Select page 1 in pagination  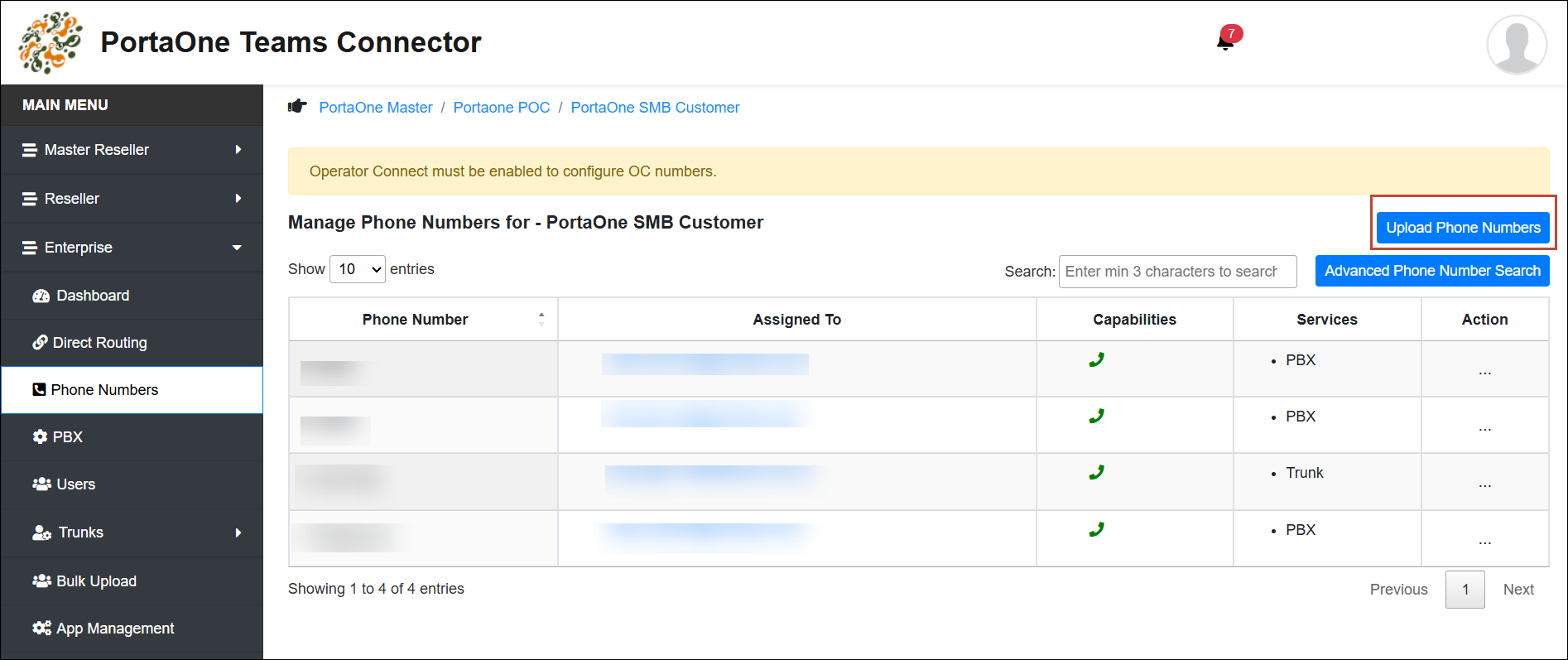point(1465,590)
